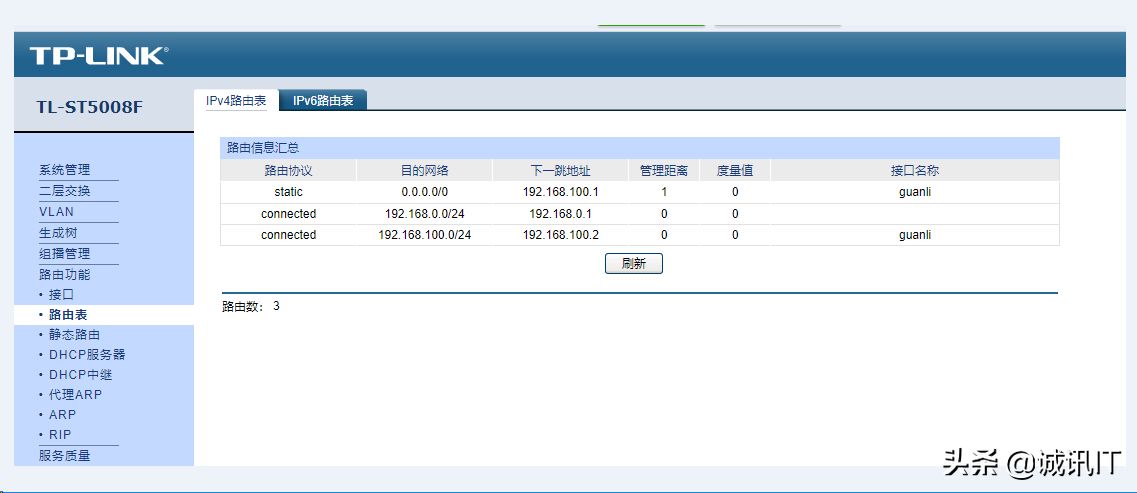Expand the 服务质量 menu section
1137x493 pixels.
coord(65,456)
